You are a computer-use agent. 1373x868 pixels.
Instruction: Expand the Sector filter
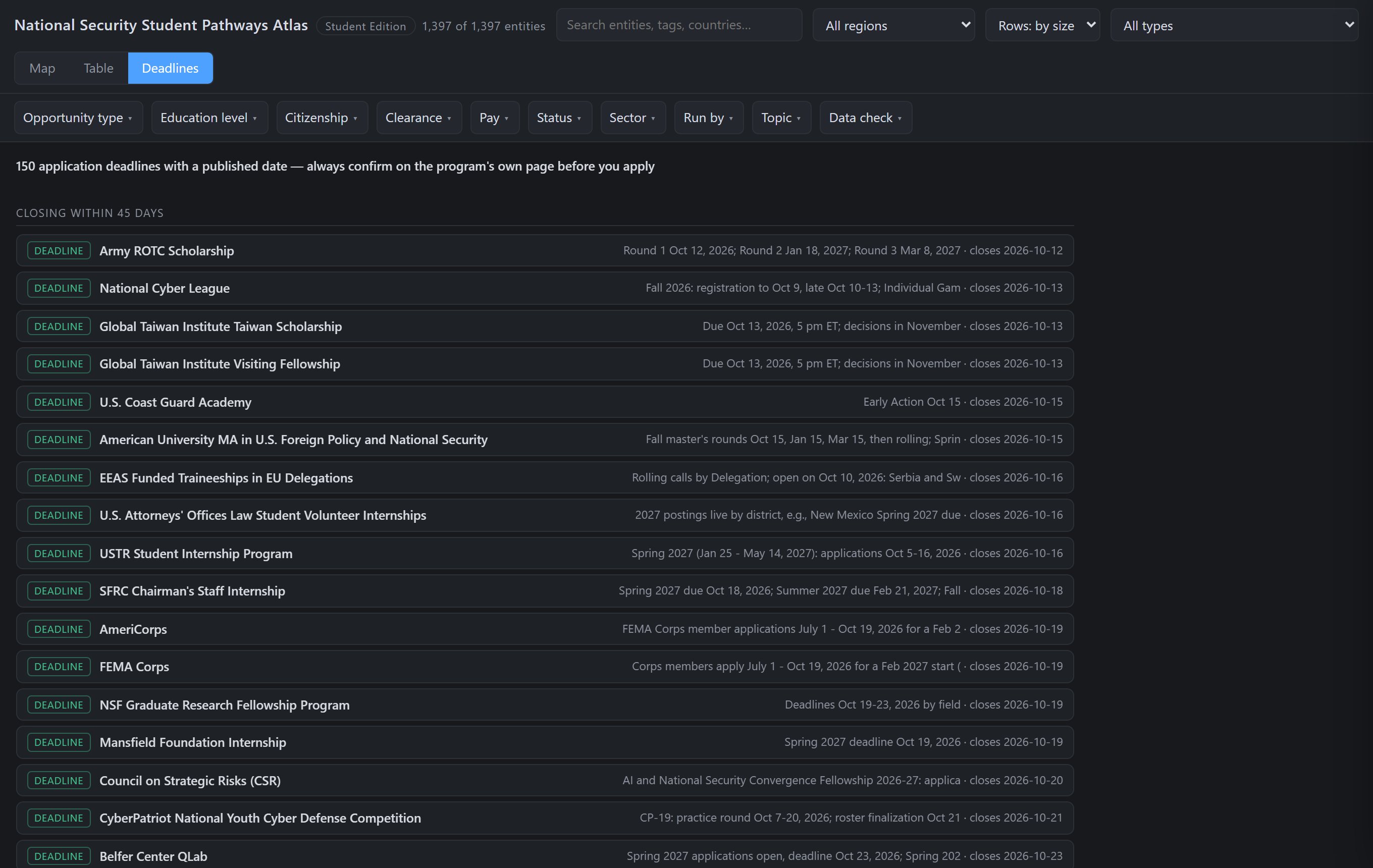pos(633,118)
